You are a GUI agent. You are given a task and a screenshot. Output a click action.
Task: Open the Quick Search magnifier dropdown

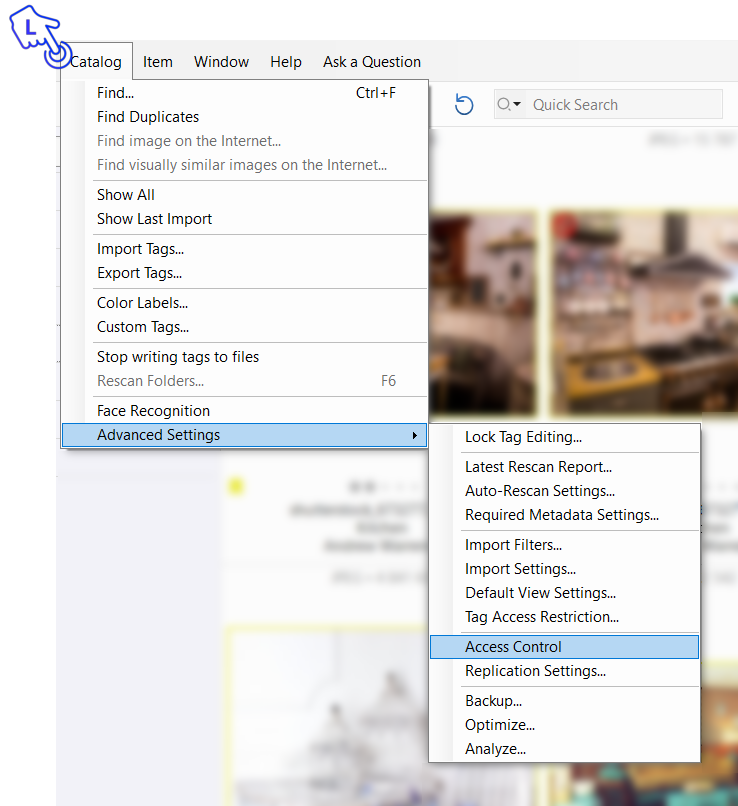tap(509, 104)
